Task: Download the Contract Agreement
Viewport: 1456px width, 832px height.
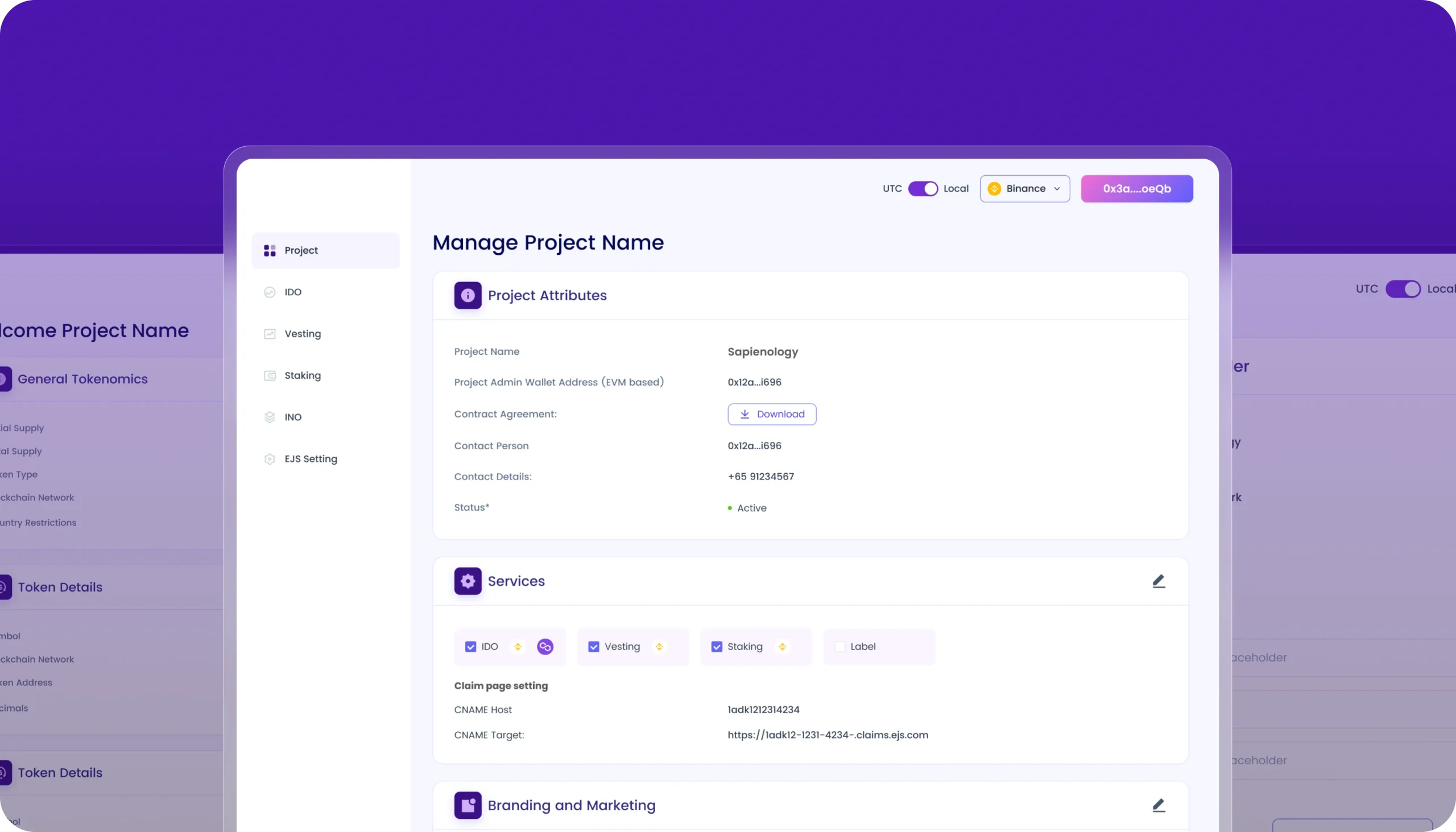Action: pyautogui.click(x=771, y=414)
